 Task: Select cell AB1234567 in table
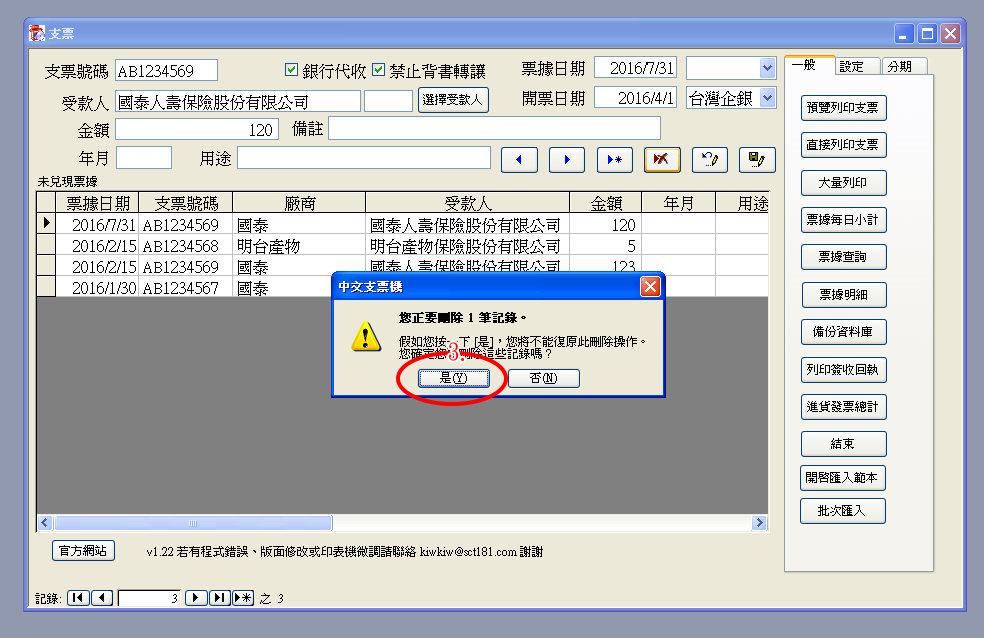pyautogui.click(x=185, y=287)
